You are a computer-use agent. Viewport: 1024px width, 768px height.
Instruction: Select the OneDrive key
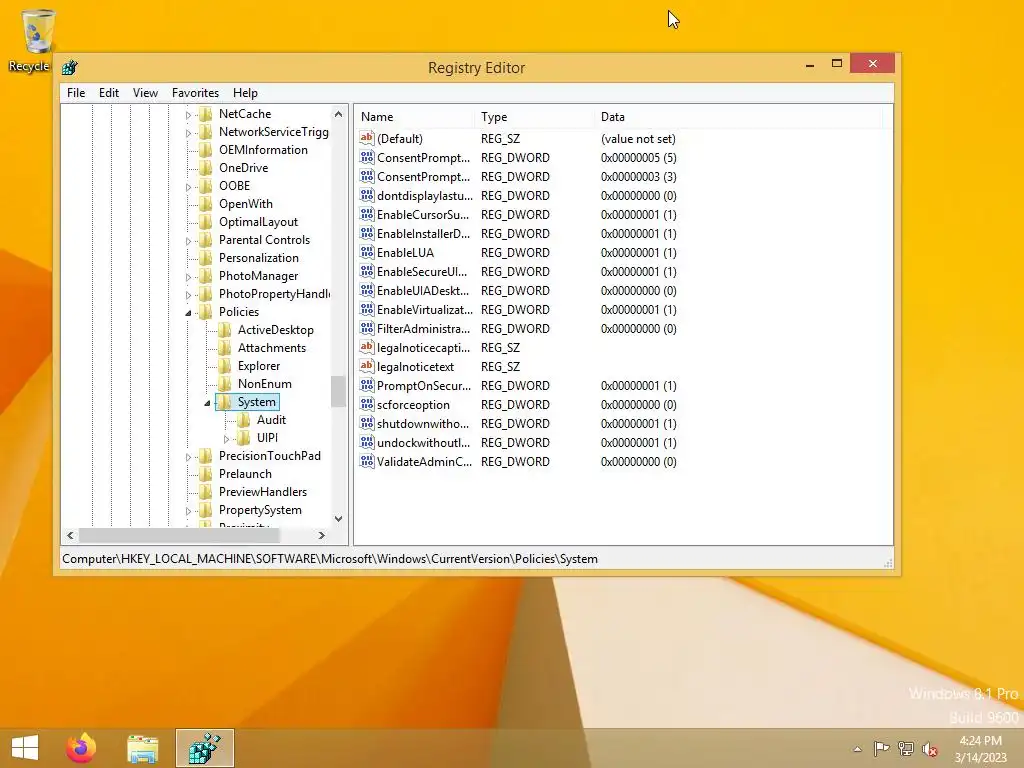(x=243, y=168)
